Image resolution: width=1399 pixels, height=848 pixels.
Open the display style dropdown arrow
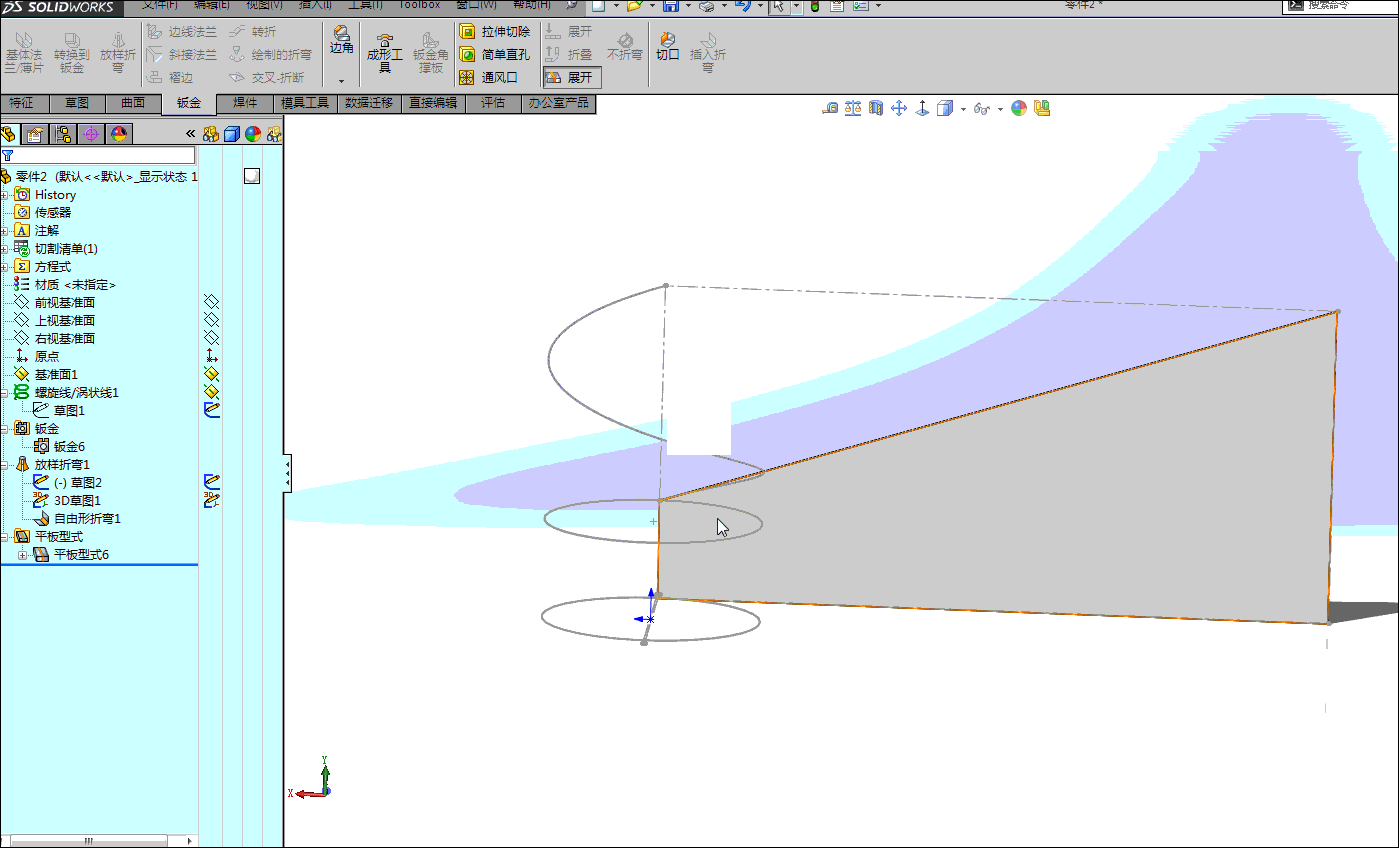pyautogui.click(x=963, y=109)
